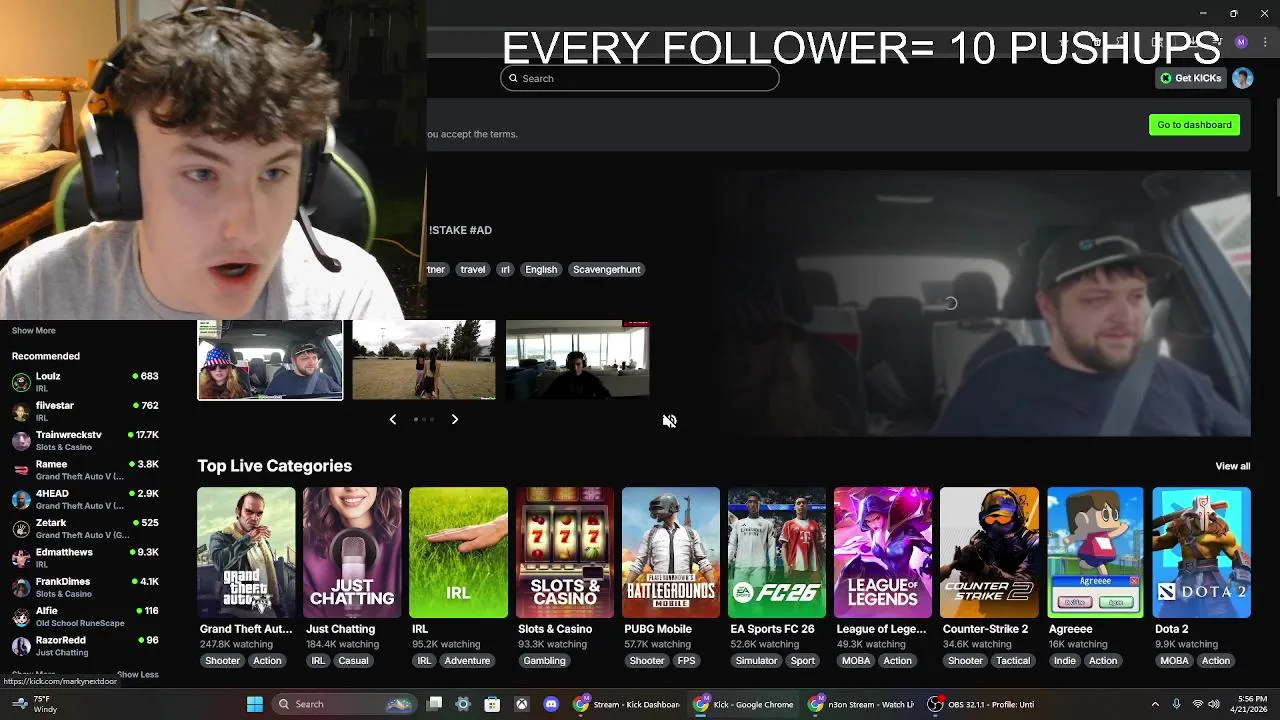Open Microsoft Store taskbar icon
This screenshot has width=1280, height=720.
(x=492, y=704)
